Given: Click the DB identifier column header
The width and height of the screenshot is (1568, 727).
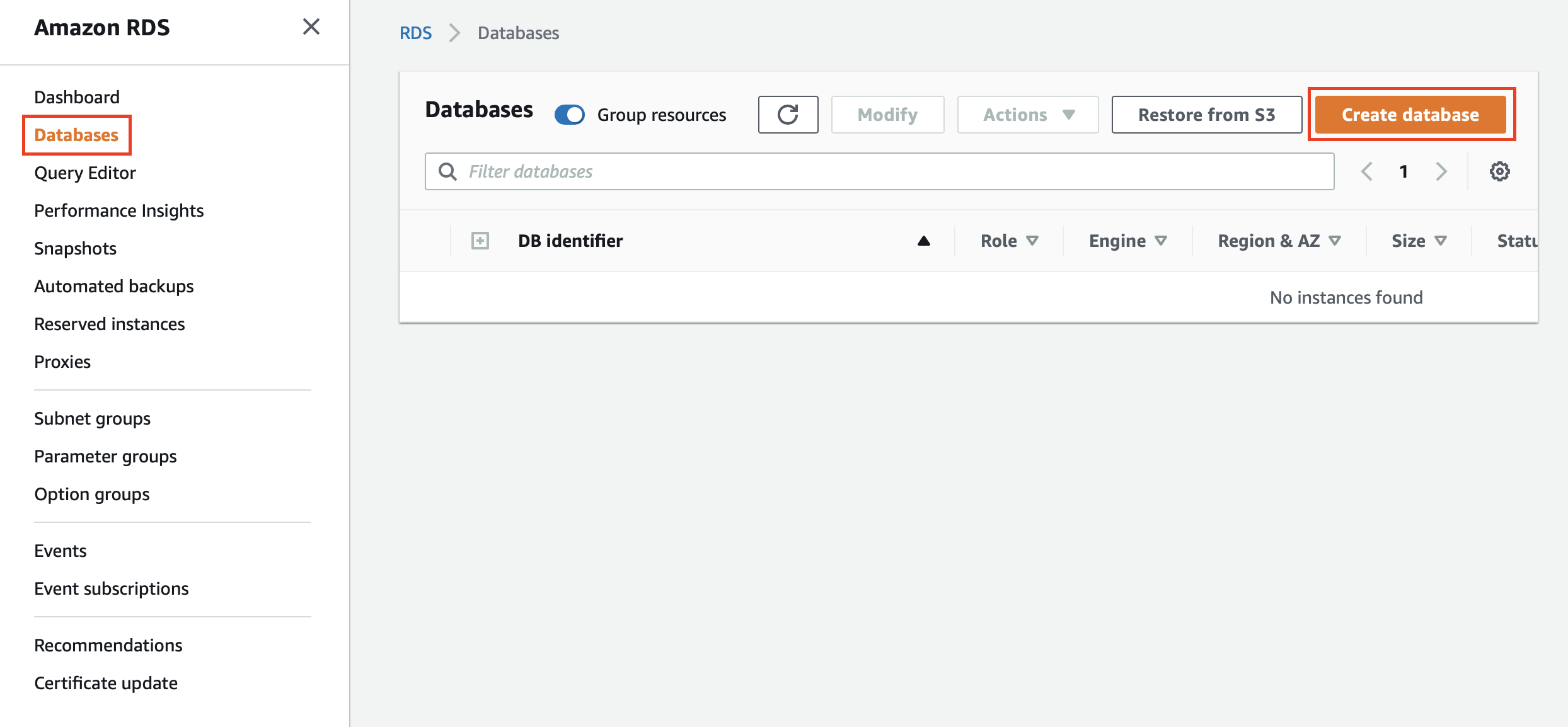Looking at the screenshot, I should pyautogui.click(x=570, y=241).
